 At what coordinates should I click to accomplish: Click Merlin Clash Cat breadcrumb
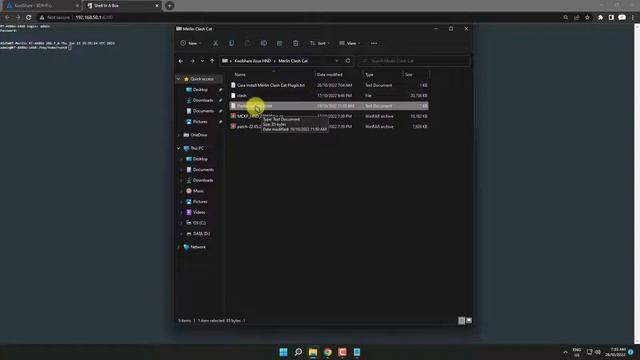pos(293,61)
